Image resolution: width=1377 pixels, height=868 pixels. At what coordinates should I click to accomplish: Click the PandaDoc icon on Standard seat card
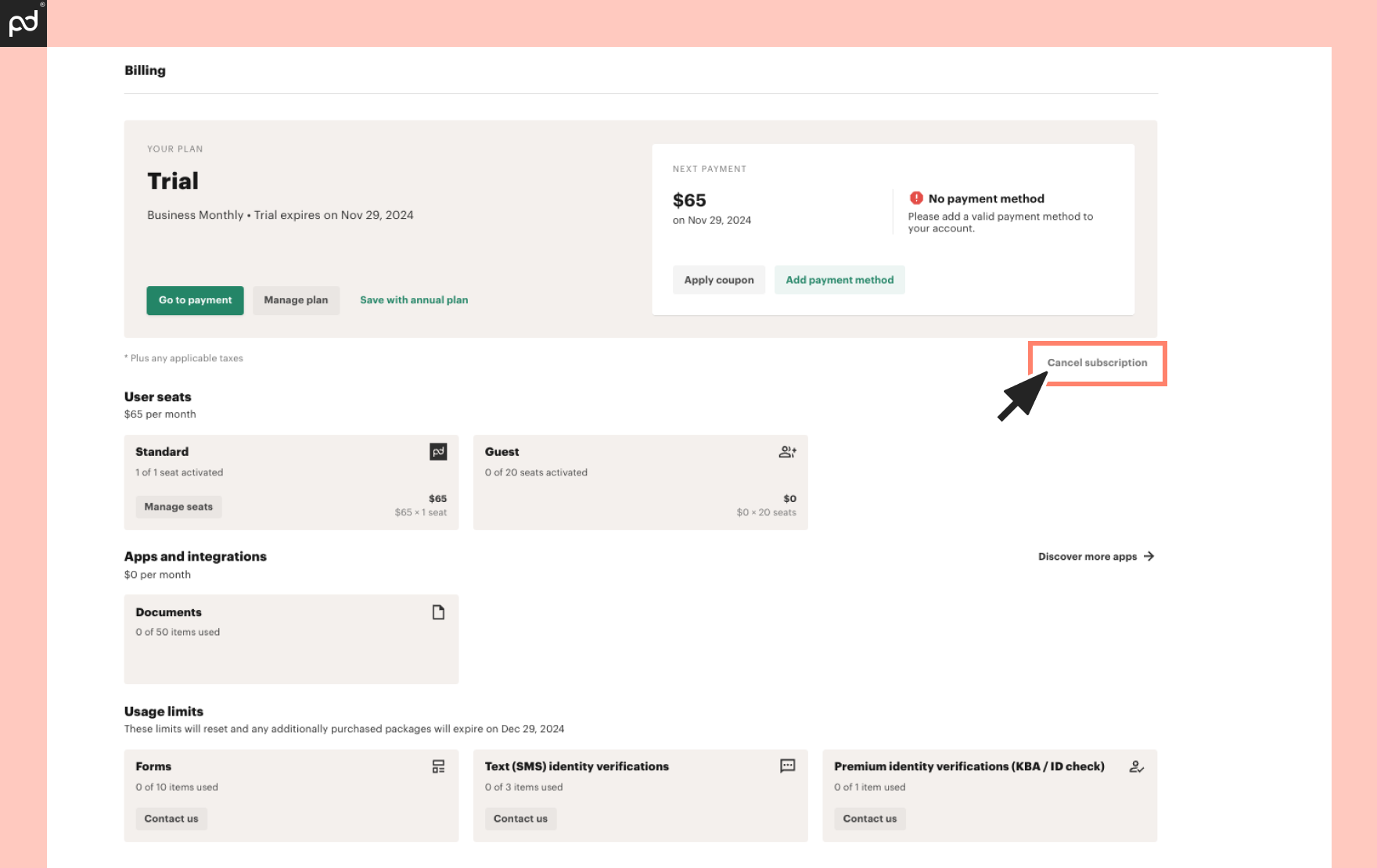tap(438, 452)
